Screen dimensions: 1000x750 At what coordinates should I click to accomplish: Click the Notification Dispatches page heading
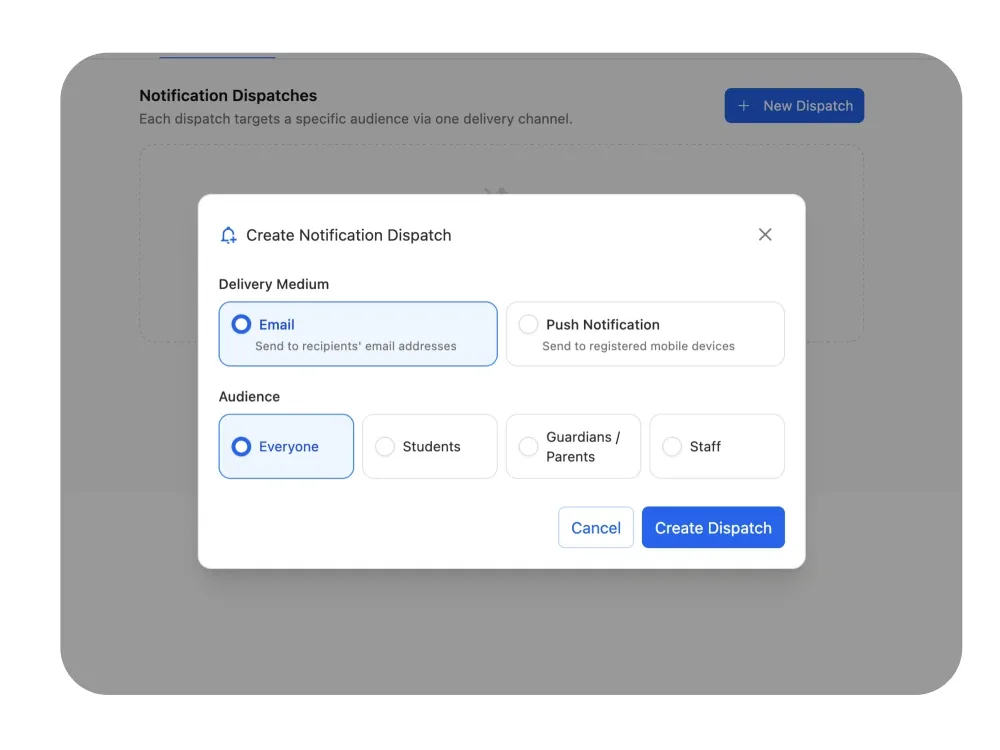click(x=228, y=96)
